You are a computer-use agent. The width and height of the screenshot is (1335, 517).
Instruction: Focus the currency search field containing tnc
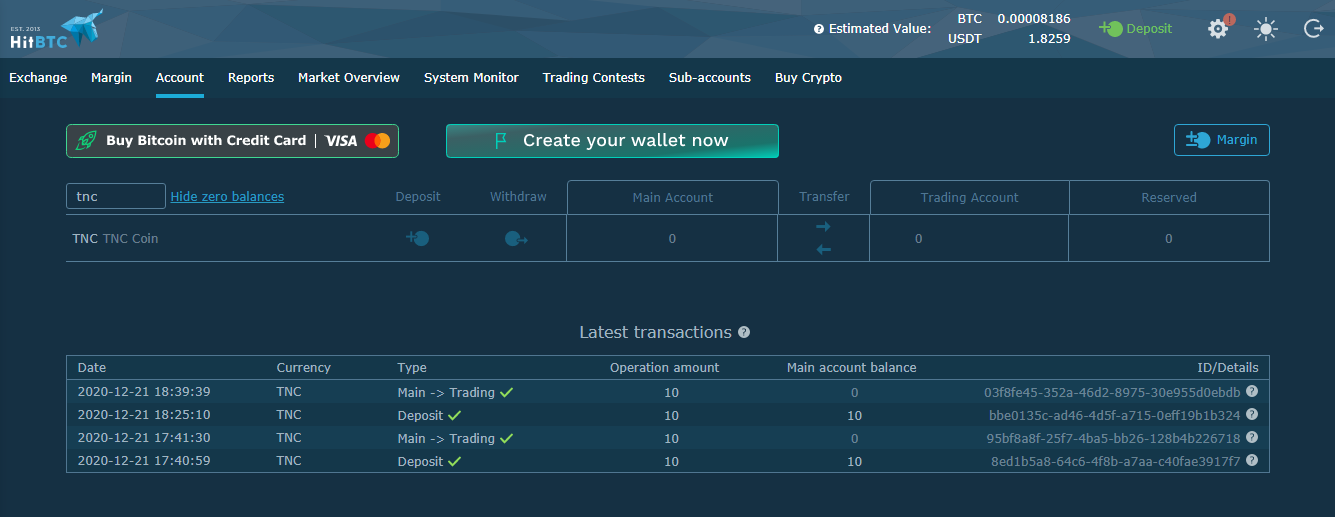pos(116,196)
